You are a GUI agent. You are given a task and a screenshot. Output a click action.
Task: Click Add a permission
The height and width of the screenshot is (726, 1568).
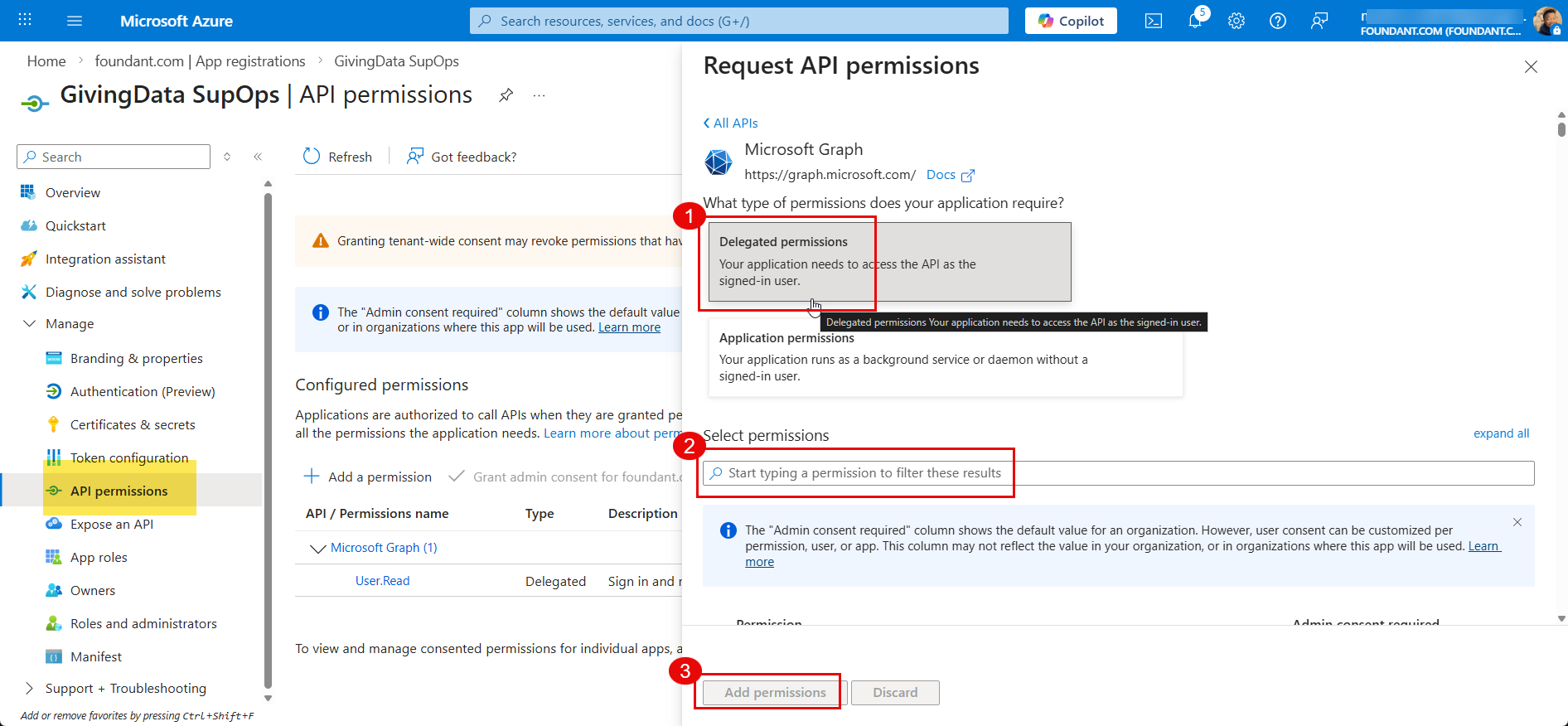[x=368, y=477]
